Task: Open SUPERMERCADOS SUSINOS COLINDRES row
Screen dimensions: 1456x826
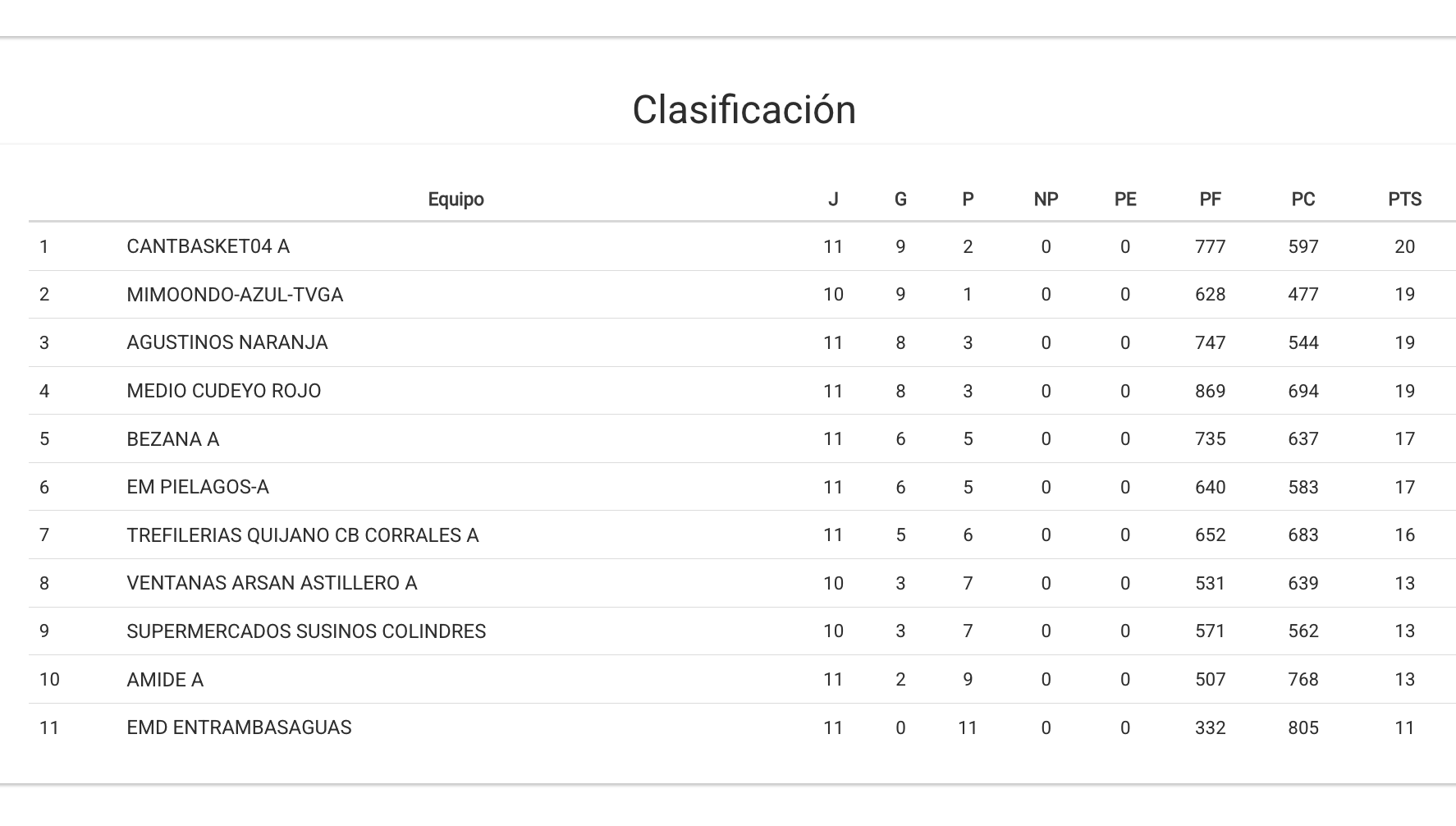Action: click(306, 631)
